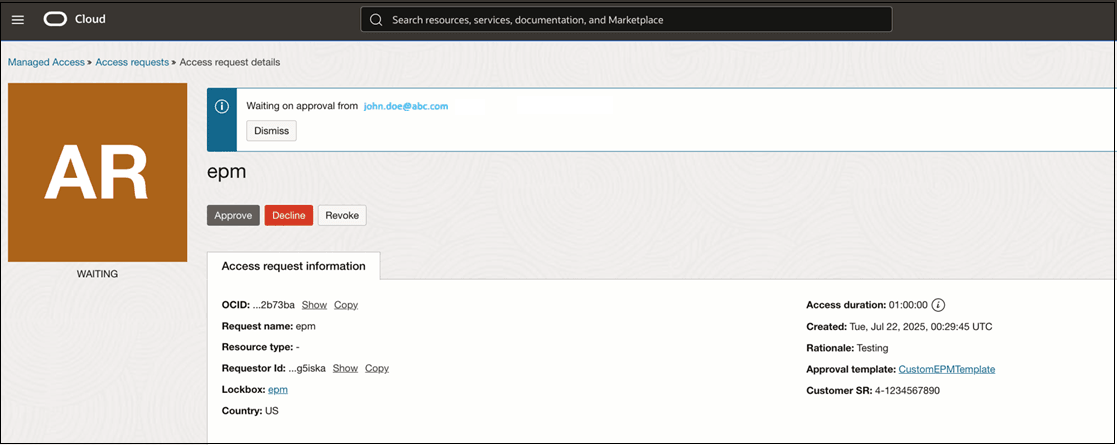
Task: Copy the Requestor Id
Action: point(377,368)
